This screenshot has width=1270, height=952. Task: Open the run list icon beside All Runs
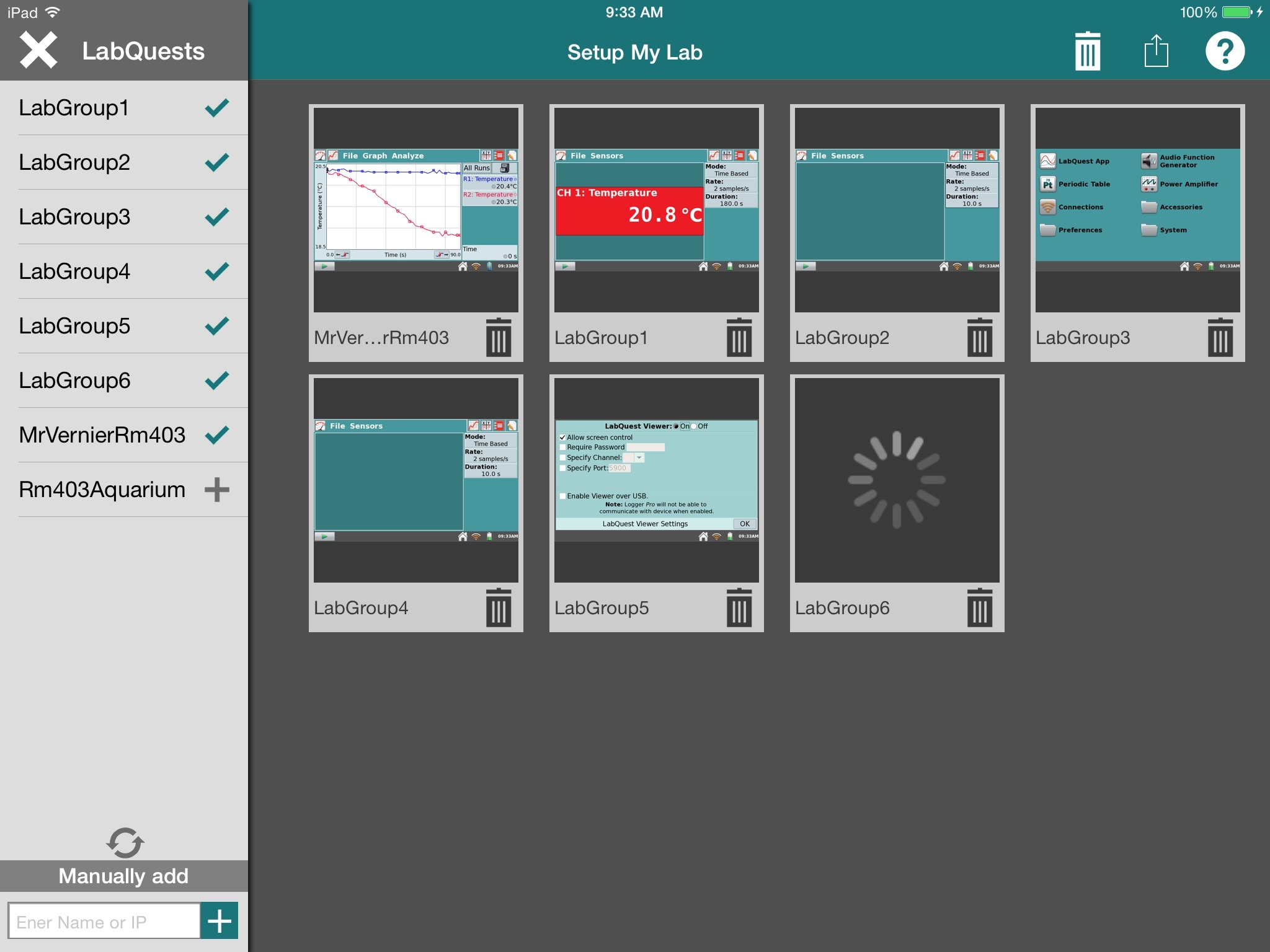pos(504,168)
